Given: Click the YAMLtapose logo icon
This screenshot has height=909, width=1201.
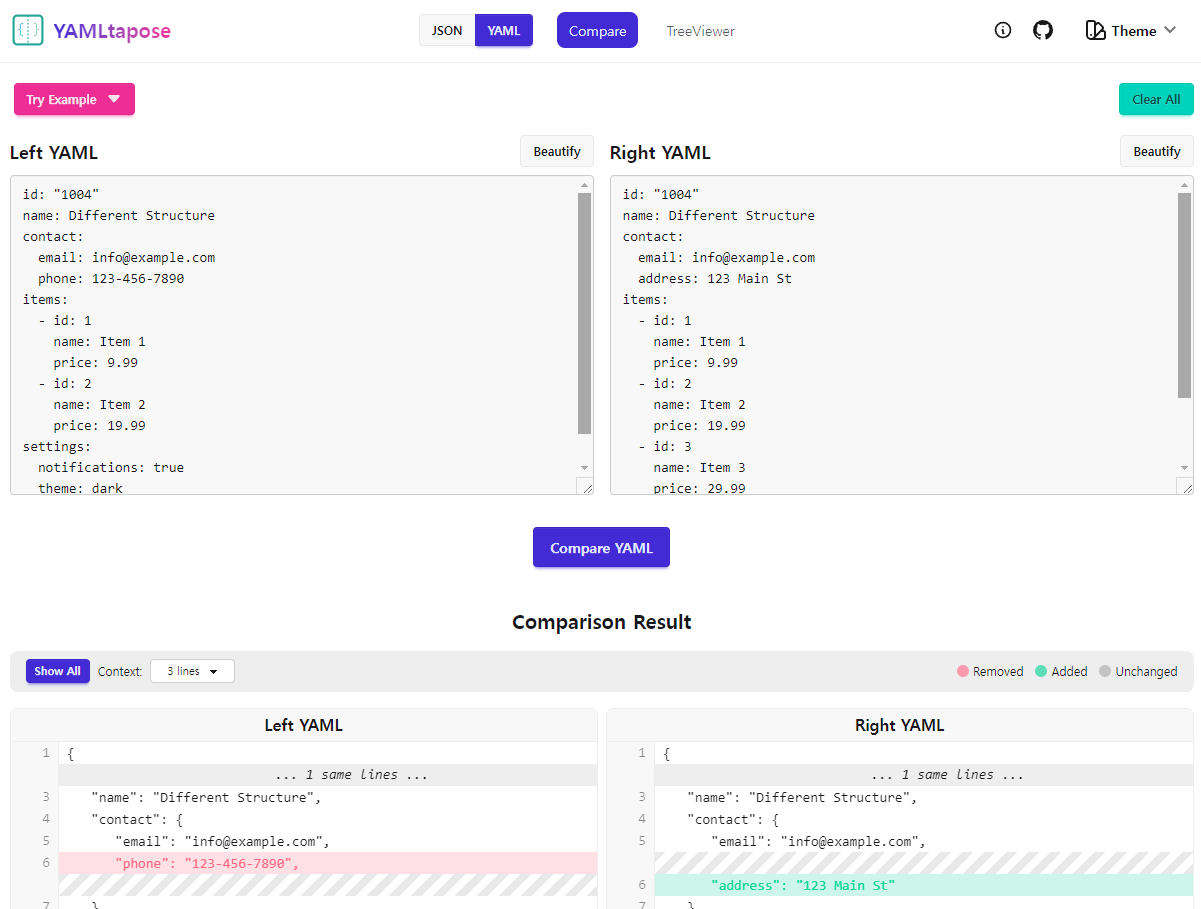Looking at the screenshot, I should point(28,30).
